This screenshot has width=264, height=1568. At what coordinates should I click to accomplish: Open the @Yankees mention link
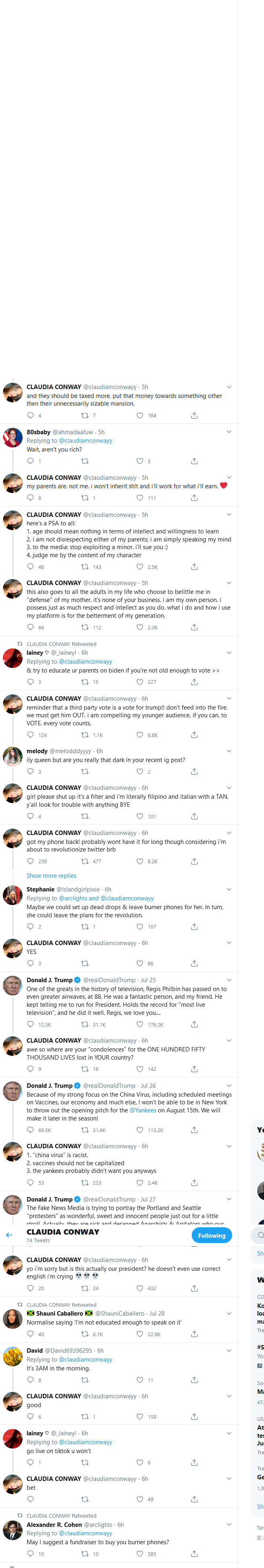coord(142,1110)
